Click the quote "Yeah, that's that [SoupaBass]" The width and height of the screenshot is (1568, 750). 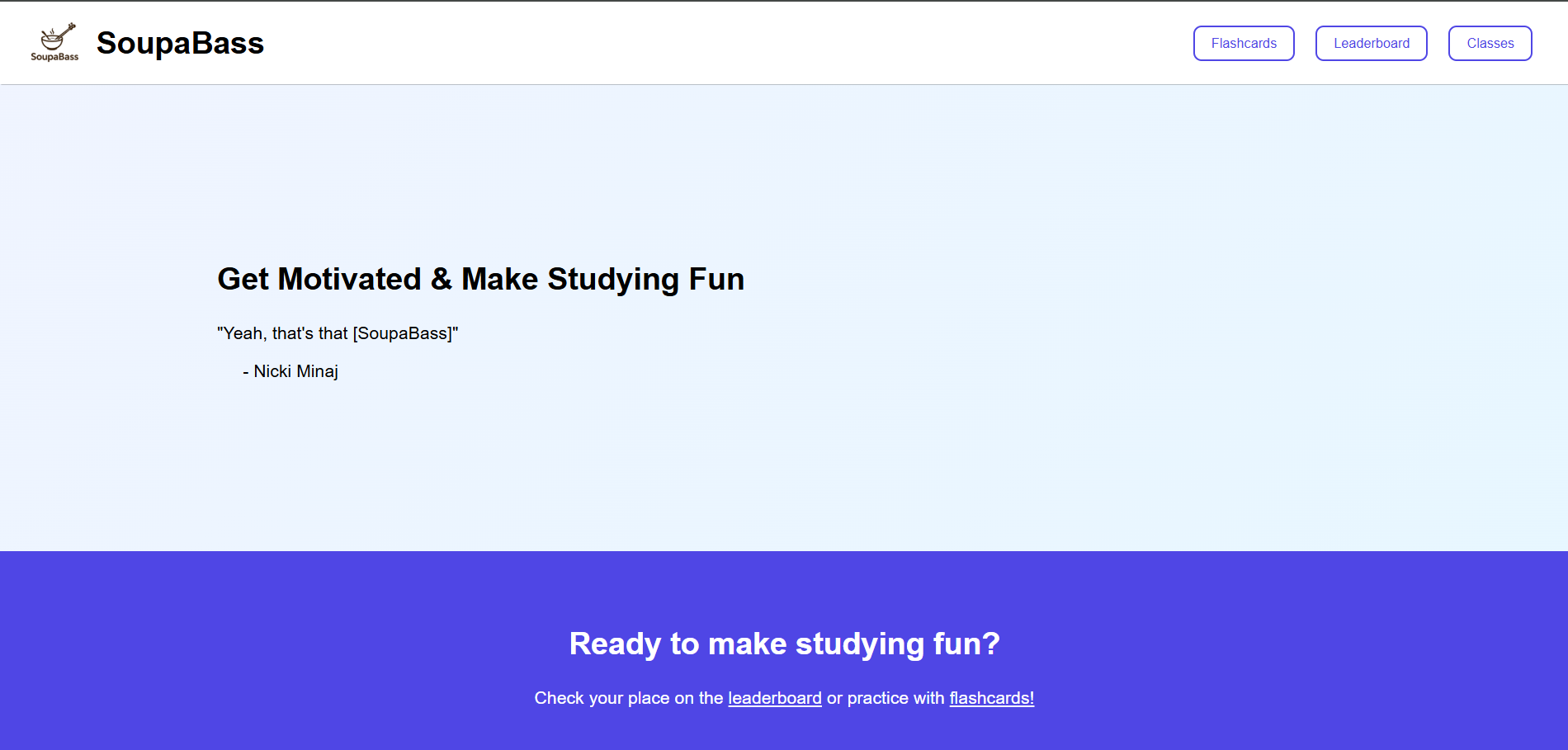tap(338, 333)
